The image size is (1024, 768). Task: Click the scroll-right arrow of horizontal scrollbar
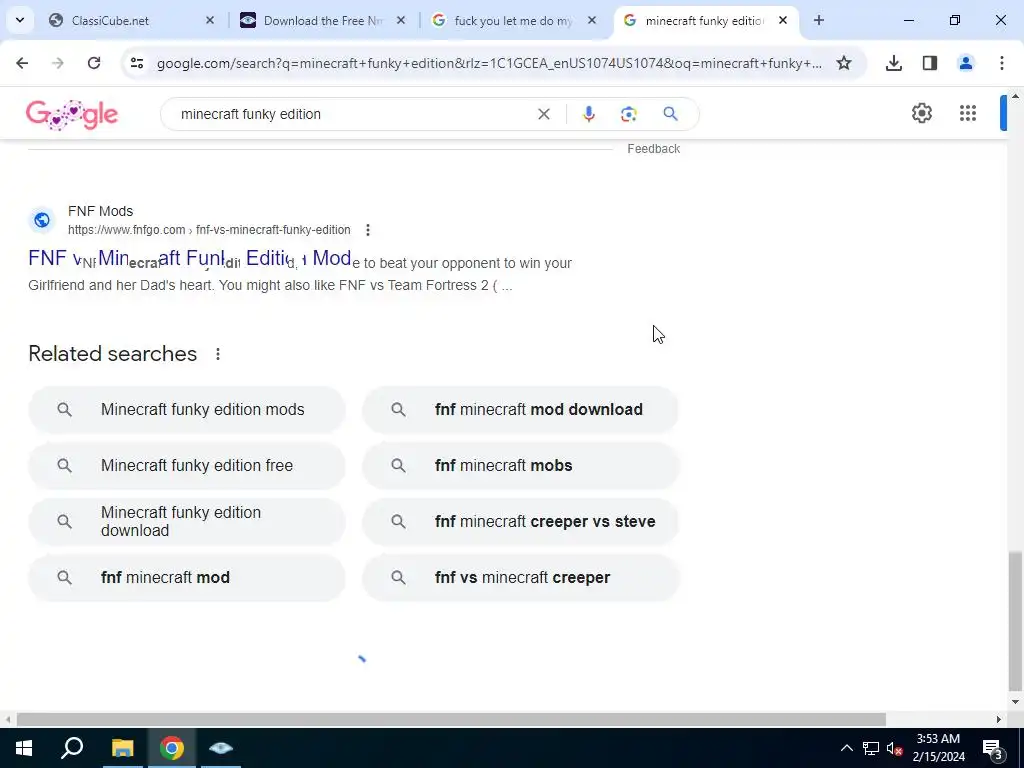click(999, 720)
